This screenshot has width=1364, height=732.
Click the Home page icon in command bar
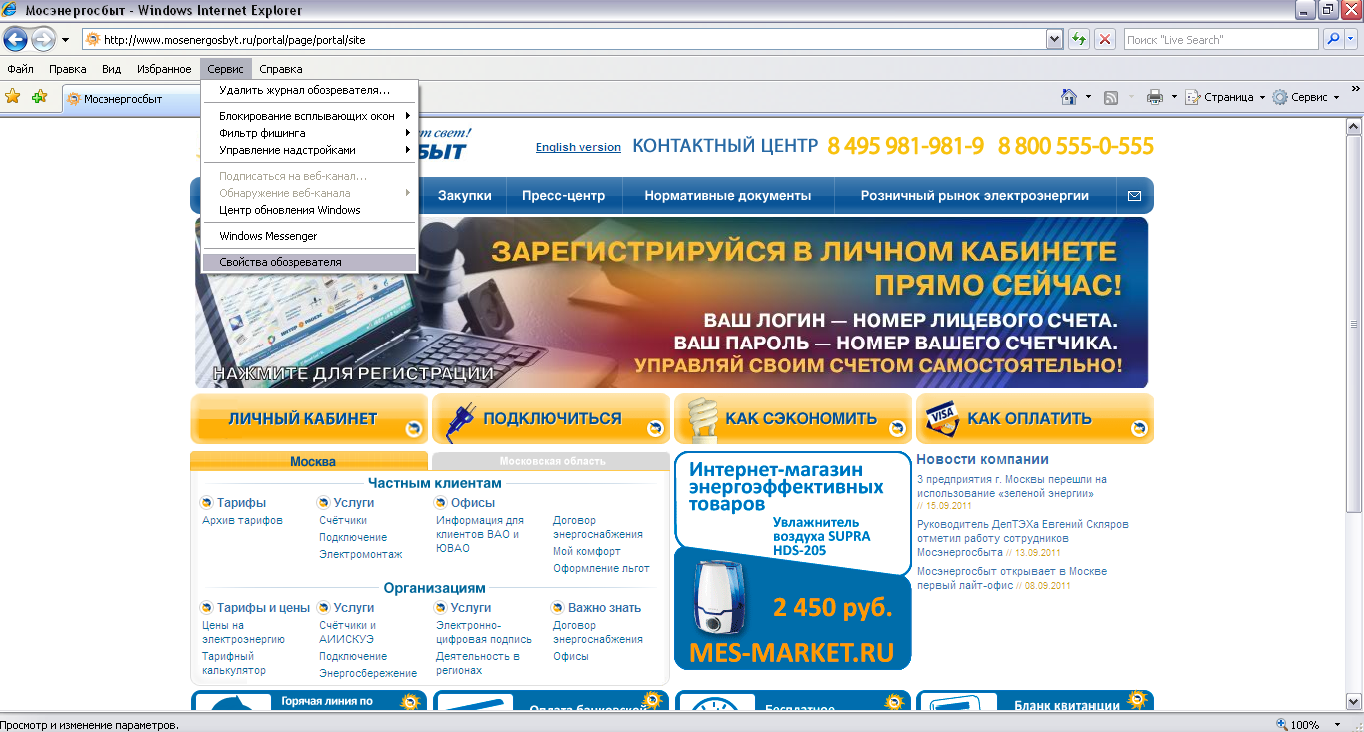pos(1069,97)
